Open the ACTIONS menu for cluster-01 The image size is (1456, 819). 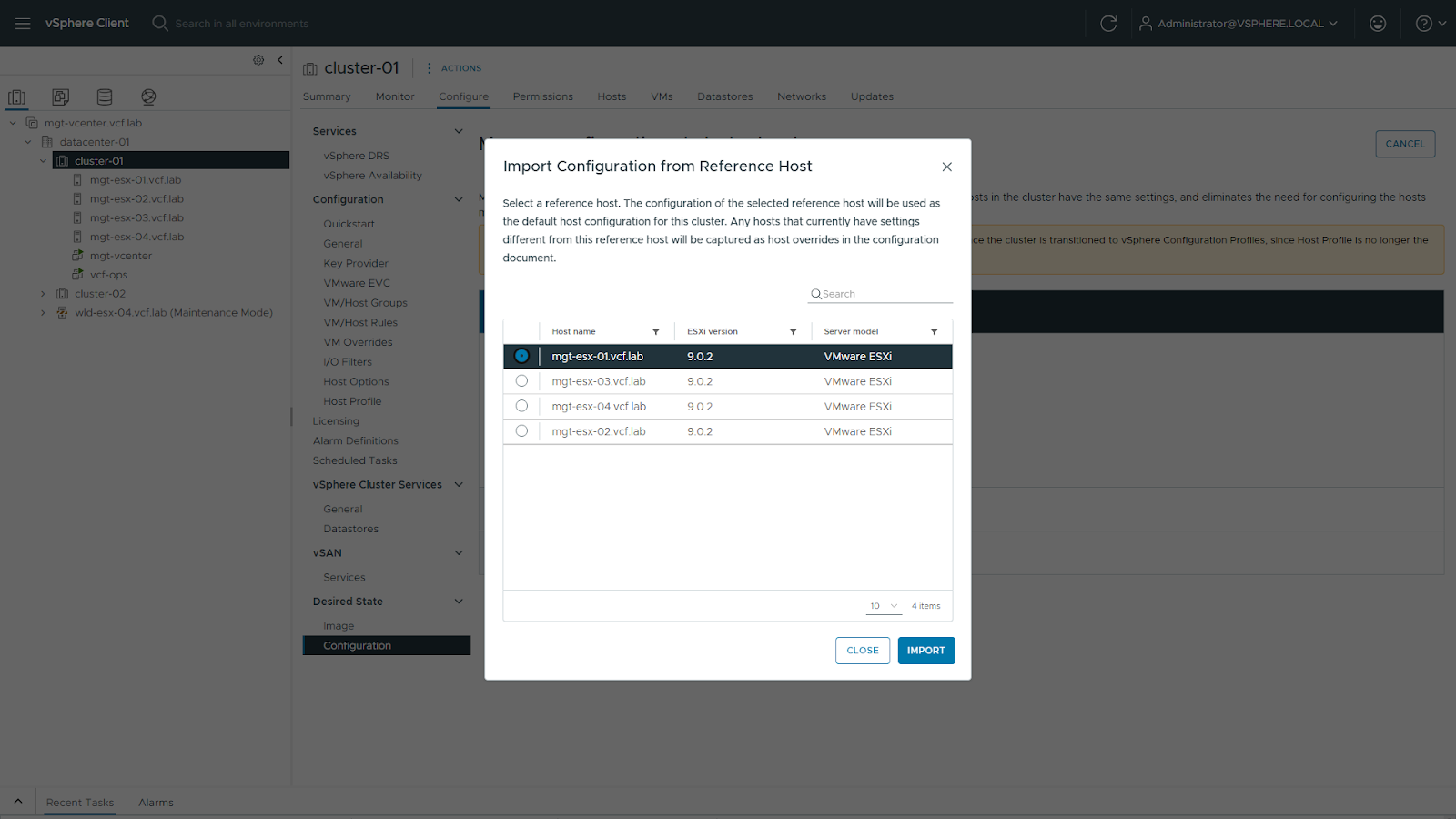(461, 68)
